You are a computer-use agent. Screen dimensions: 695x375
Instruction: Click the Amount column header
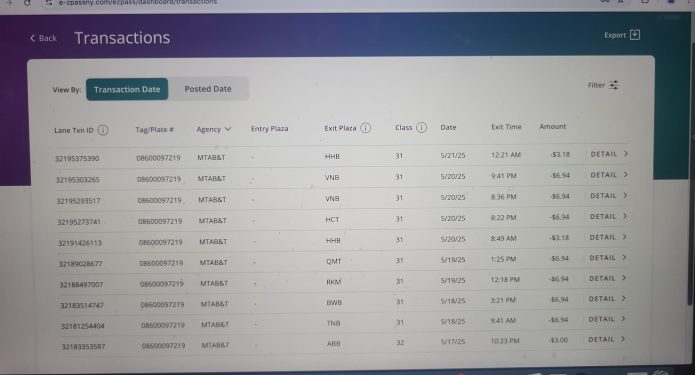click(552, 126)
